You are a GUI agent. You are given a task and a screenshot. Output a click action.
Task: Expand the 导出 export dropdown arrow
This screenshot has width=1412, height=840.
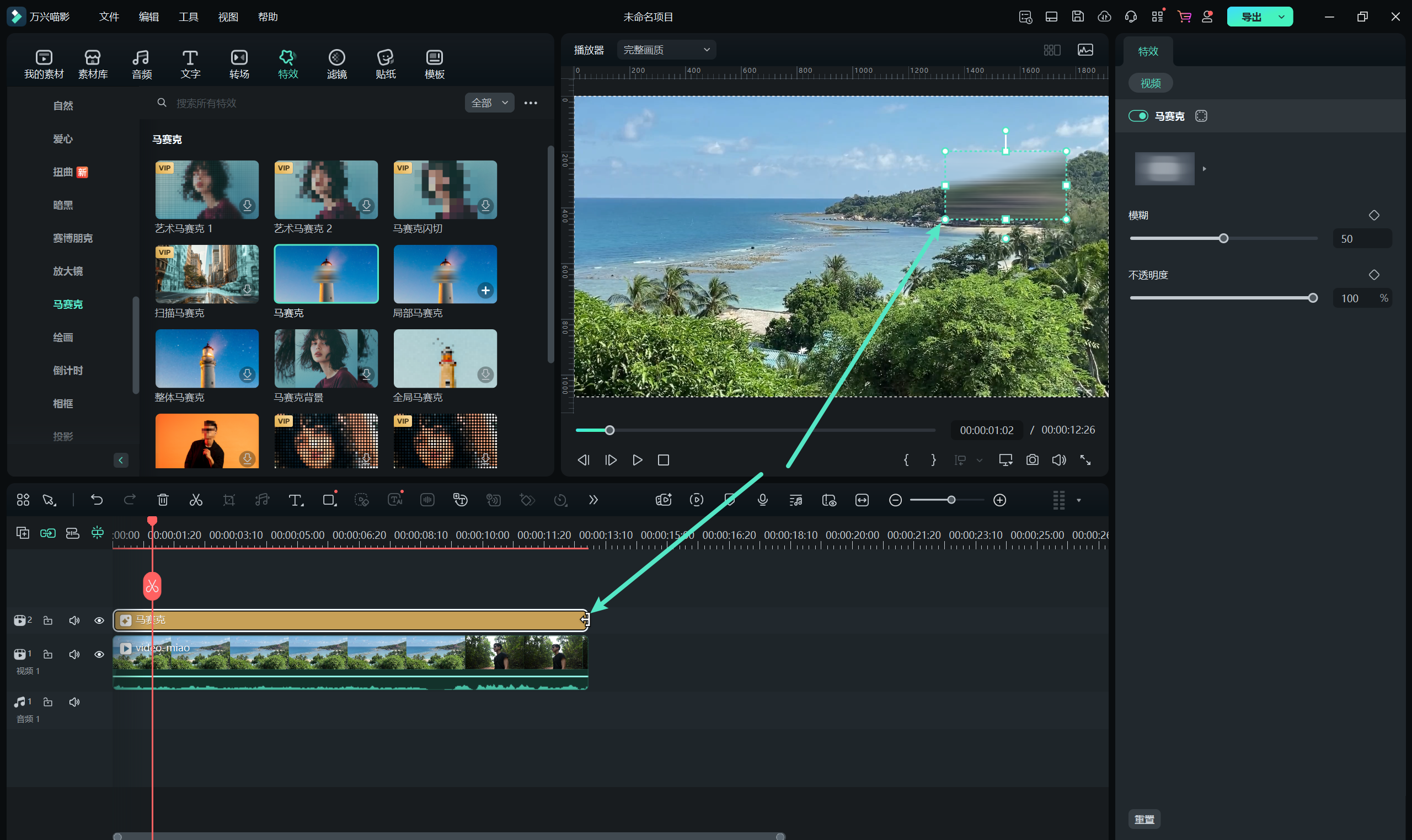coord(1281,17)
